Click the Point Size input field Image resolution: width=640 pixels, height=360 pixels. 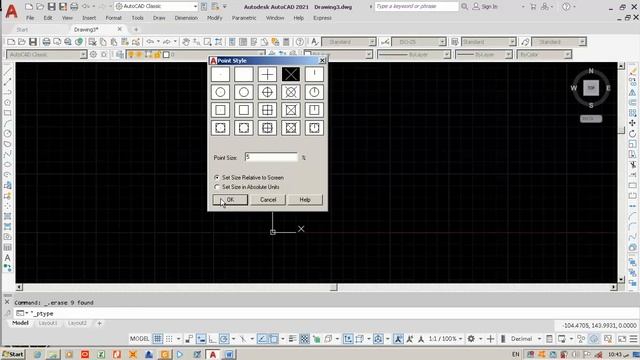click(271, 157)
